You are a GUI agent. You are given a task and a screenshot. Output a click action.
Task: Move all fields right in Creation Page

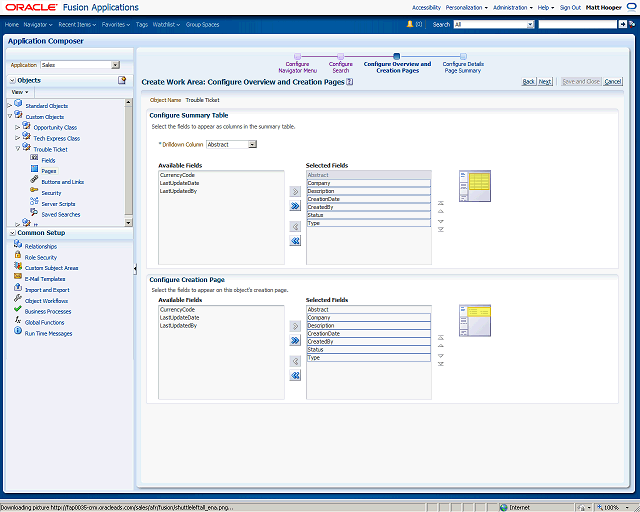(295, 341)
